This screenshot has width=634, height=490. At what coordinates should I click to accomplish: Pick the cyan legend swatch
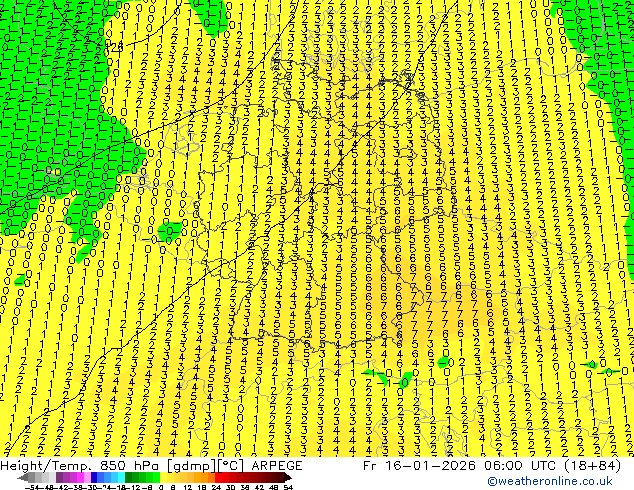pyautogui.click(x=122, y=477)
